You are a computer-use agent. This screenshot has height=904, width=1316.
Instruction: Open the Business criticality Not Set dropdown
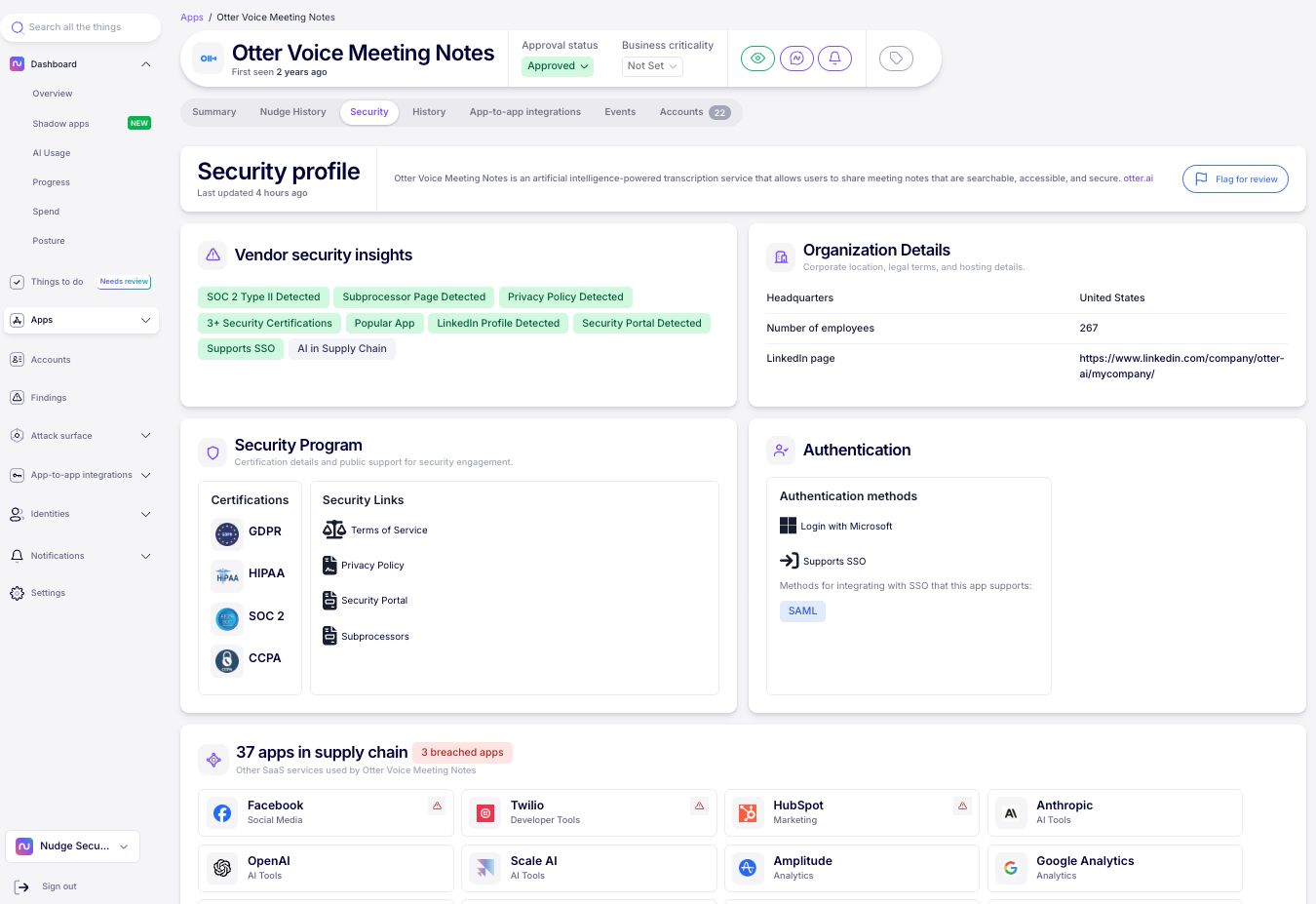tap(652, 66)
